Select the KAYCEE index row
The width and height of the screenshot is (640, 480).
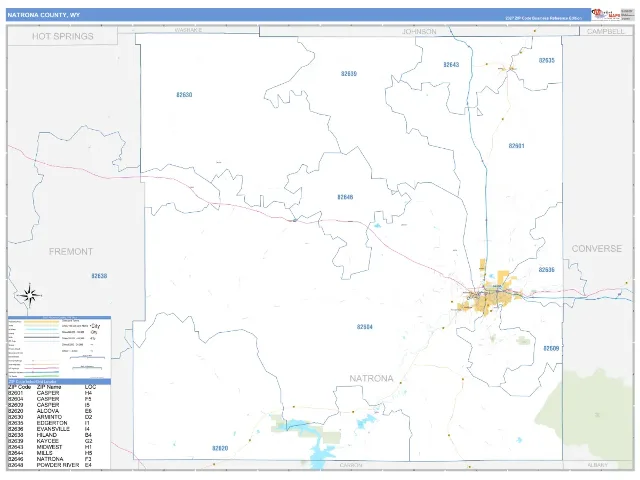pos(50,441)
